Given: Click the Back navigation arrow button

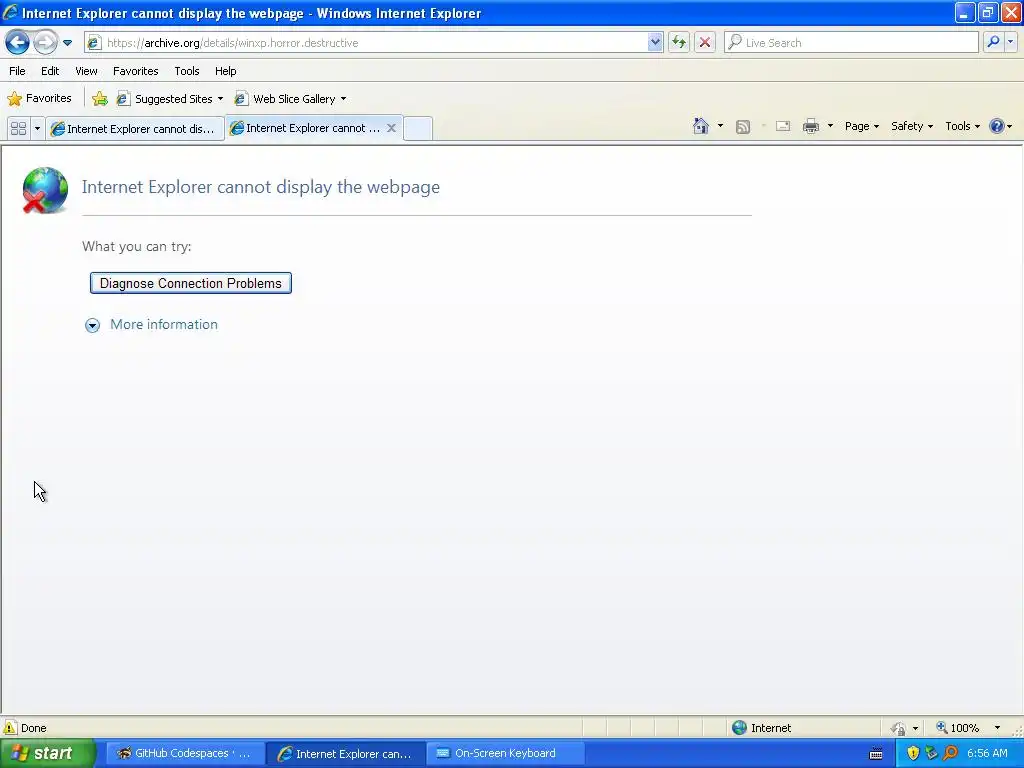Looking at the screenshot, I should [x=18, y=43].
